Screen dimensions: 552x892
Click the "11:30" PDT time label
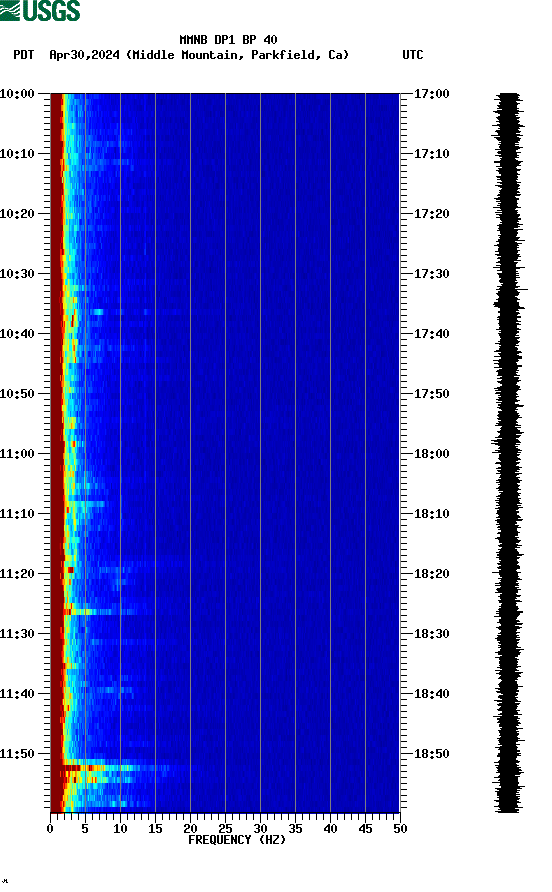(x=17, y=634)
